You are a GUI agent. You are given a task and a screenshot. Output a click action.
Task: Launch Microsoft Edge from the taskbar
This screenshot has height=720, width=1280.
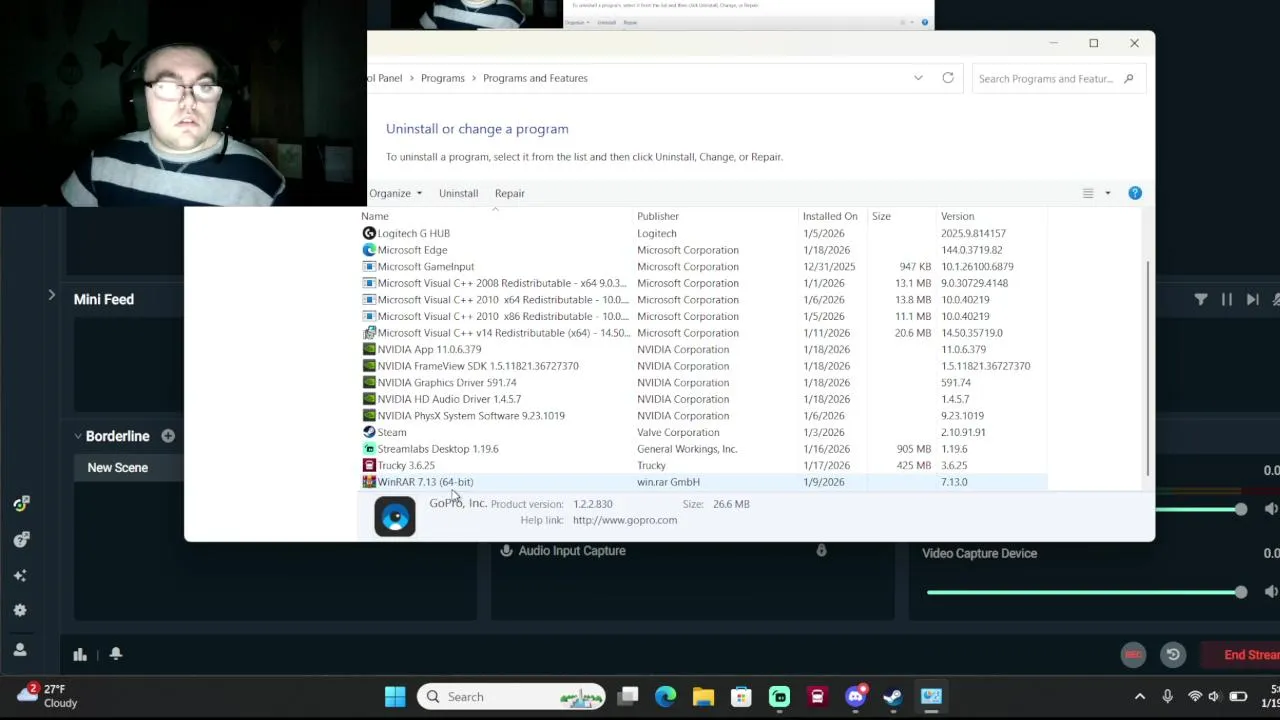tap(665, 697)
